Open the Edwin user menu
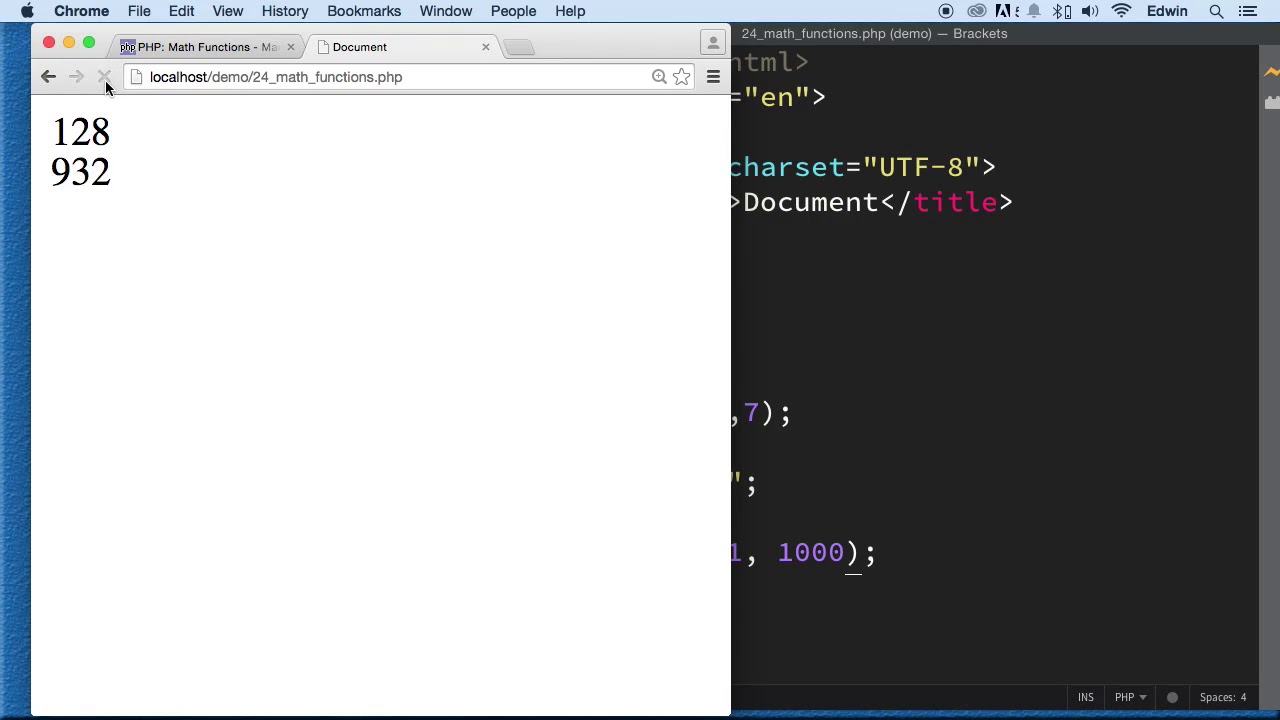The width and height of the screenshot is (1280, 720). click(x=1167, y=11)
